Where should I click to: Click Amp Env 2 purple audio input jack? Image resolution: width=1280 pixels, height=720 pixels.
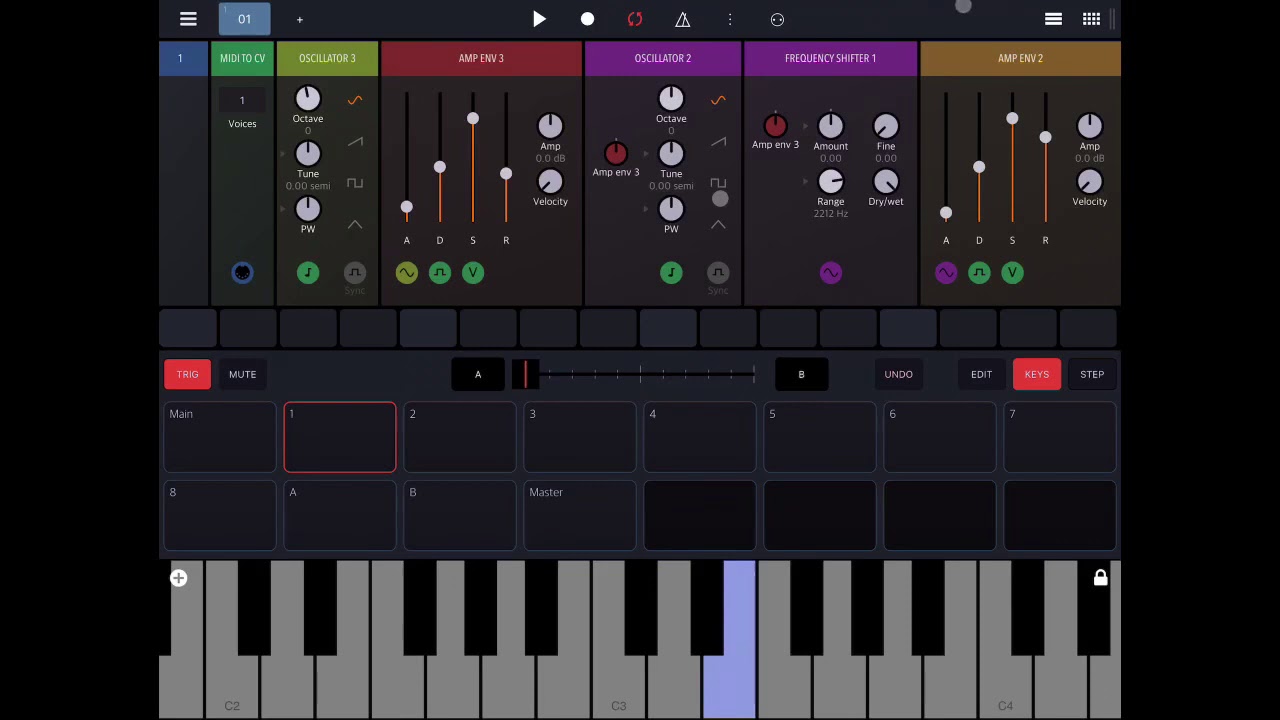tap(946, 273)
